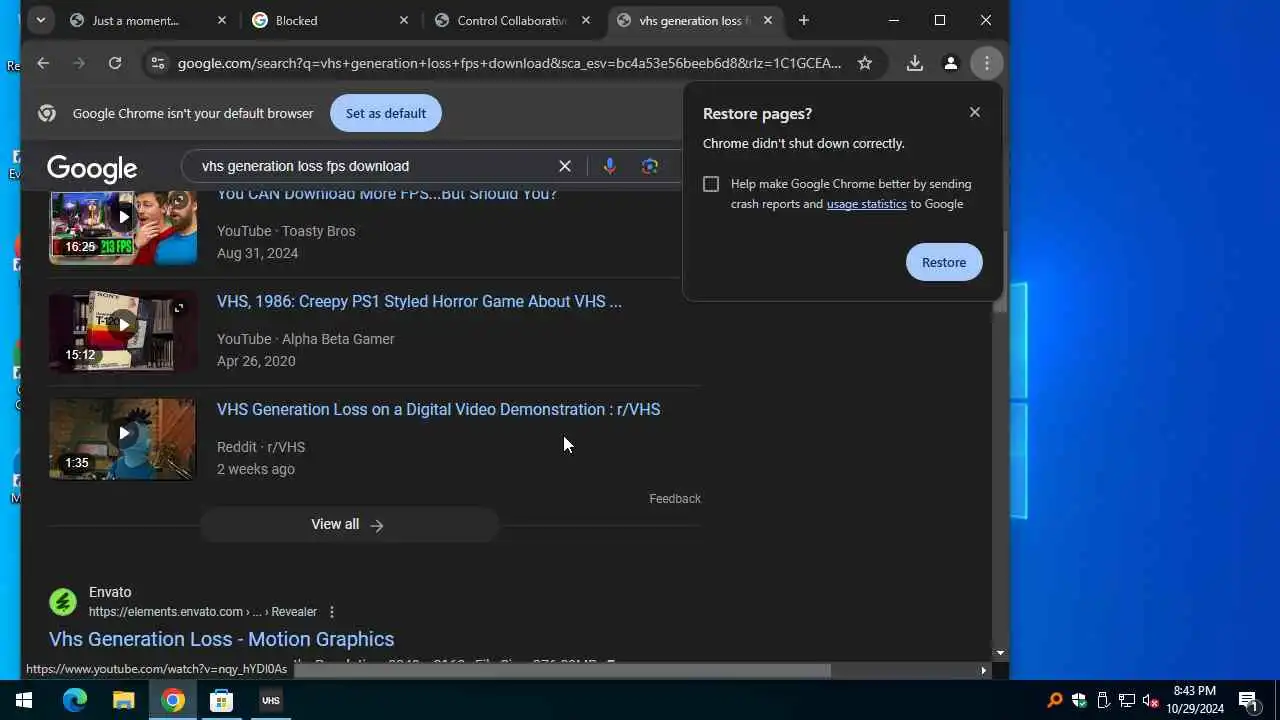Search by image with Google Lens
The width and height of the screenshot is (1280, 720).
(x=650, y=166)
